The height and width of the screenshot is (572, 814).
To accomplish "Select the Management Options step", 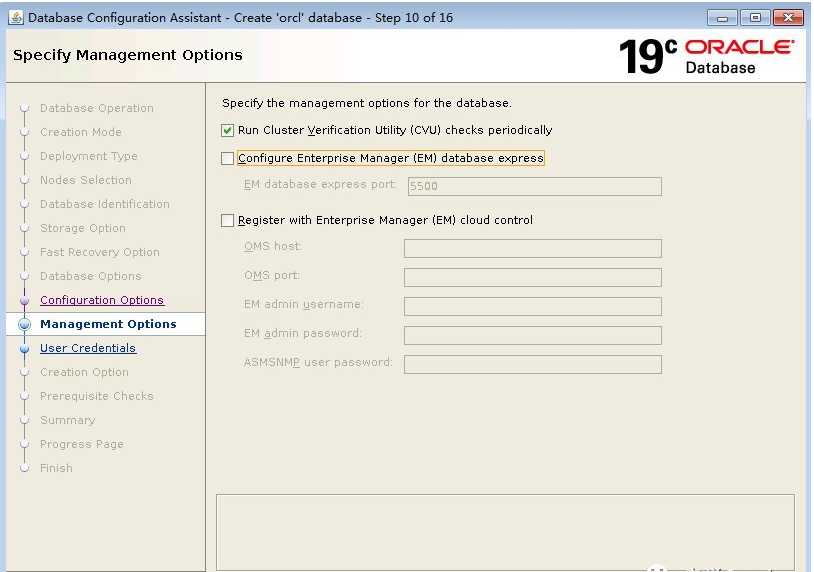I will pyautogui.click(x=108, y=324).
